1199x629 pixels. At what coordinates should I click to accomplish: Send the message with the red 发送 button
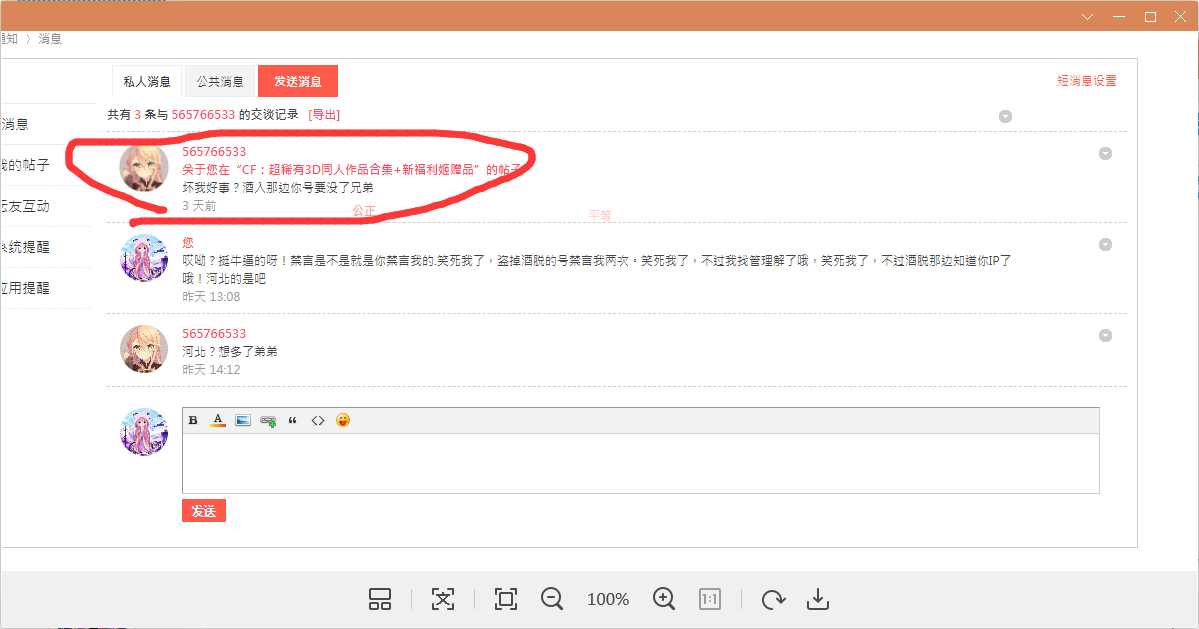[203, 511]
